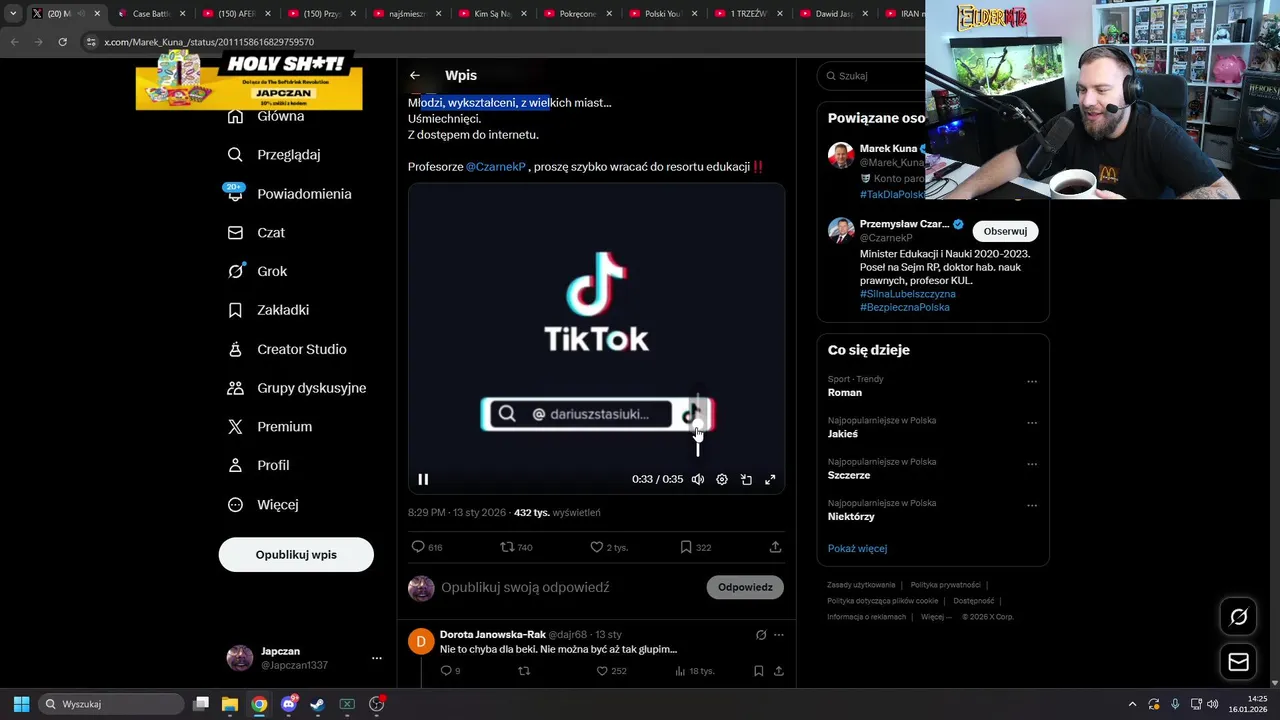Open browser tab list dropdown arrow
Viewport: 1280px width, 720px height.
13,14
